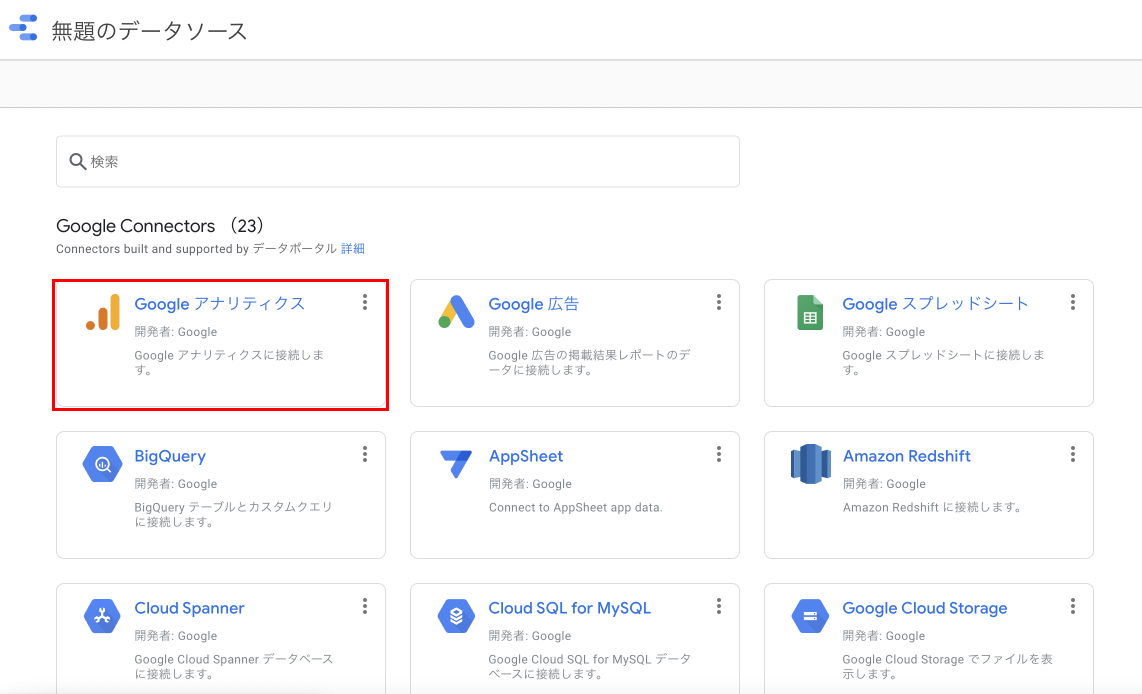The height and width of the screenshot is (694, 1142).
Task: Click the Google Cloud SQL for MySQL データベース description
Action: [589, 666]
